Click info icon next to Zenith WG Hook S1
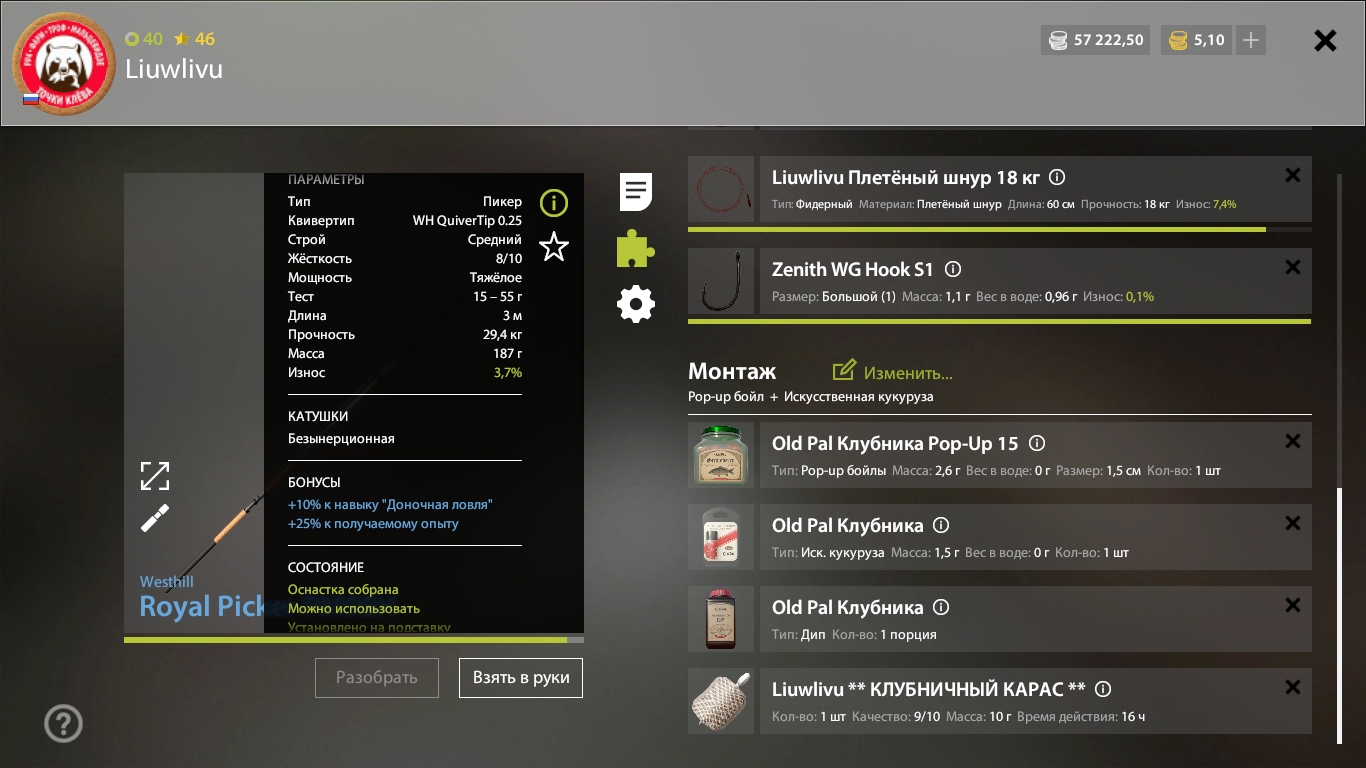 pos(953,269)
